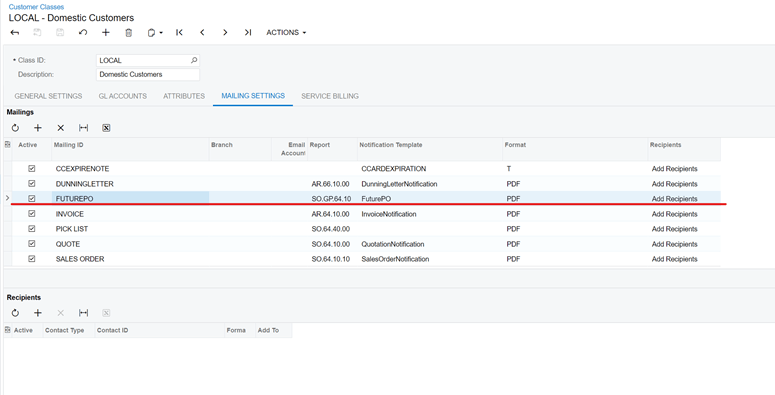Toggle Active checkbox for INVOICE

[x=32, y=214]
